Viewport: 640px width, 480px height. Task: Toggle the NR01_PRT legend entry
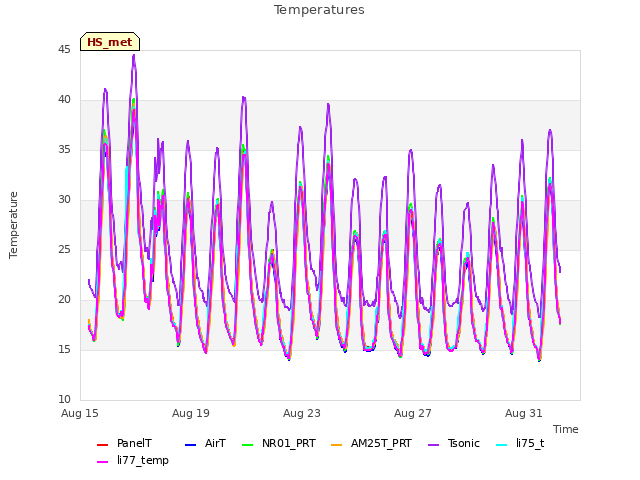point(278,444)
